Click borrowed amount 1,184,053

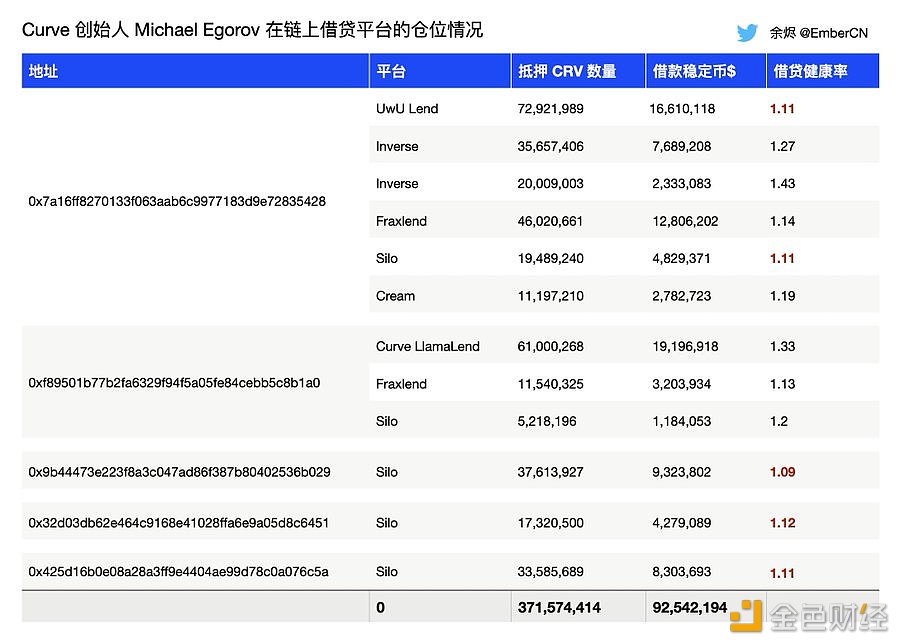pos(682,421)
